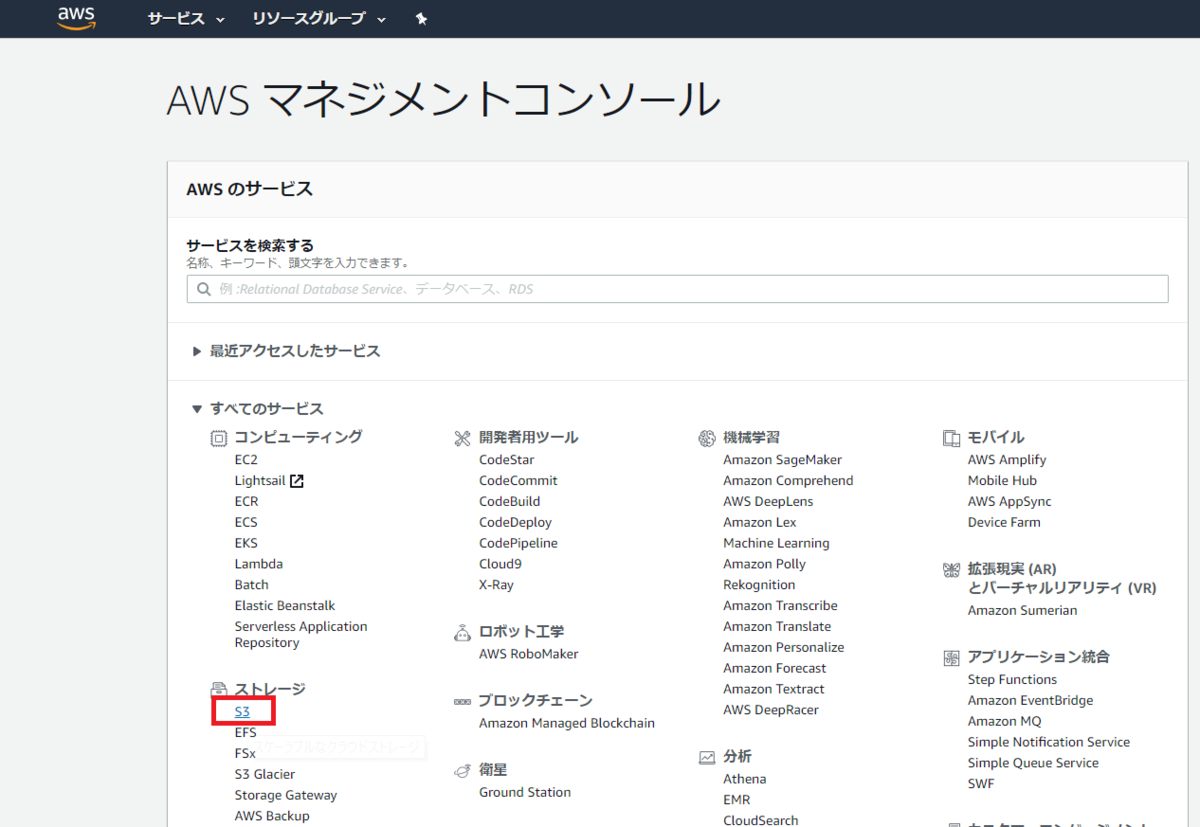Click the Developer Tools wrench icon
This screenshot has width=1200, height=827.
point(462,438)
